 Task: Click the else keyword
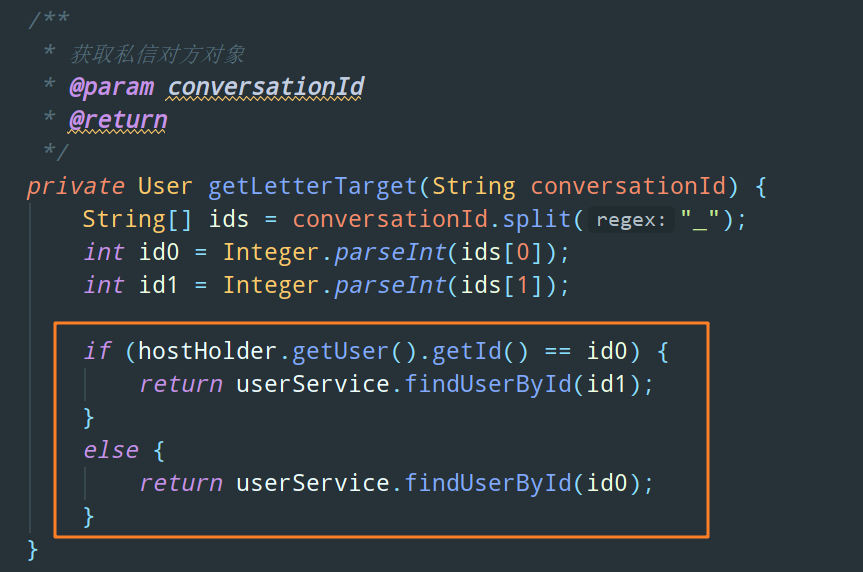tap(111, 450)
